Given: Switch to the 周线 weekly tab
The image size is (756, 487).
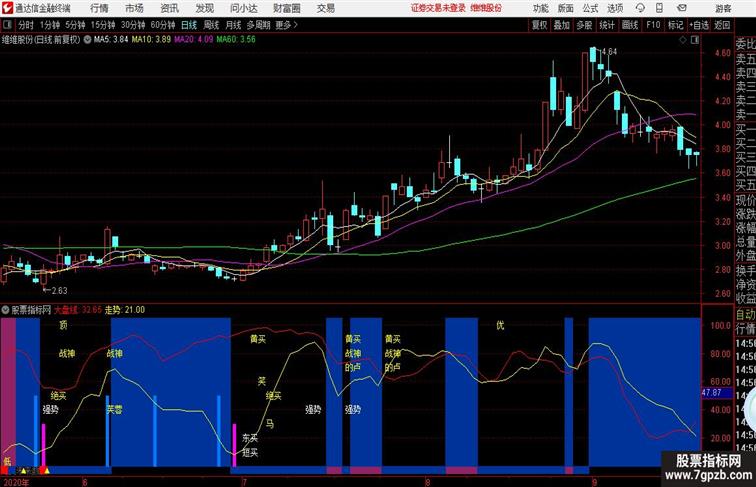Looking at the screenshot, I should pos(211,25).
